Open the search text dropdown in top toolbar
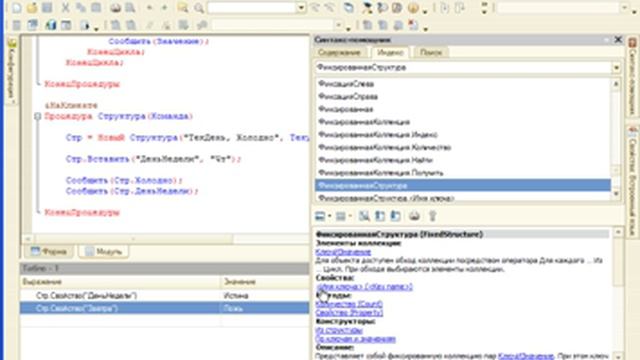Image resolution: width=640 pixels, height=360 pixels. click(301, 7)
